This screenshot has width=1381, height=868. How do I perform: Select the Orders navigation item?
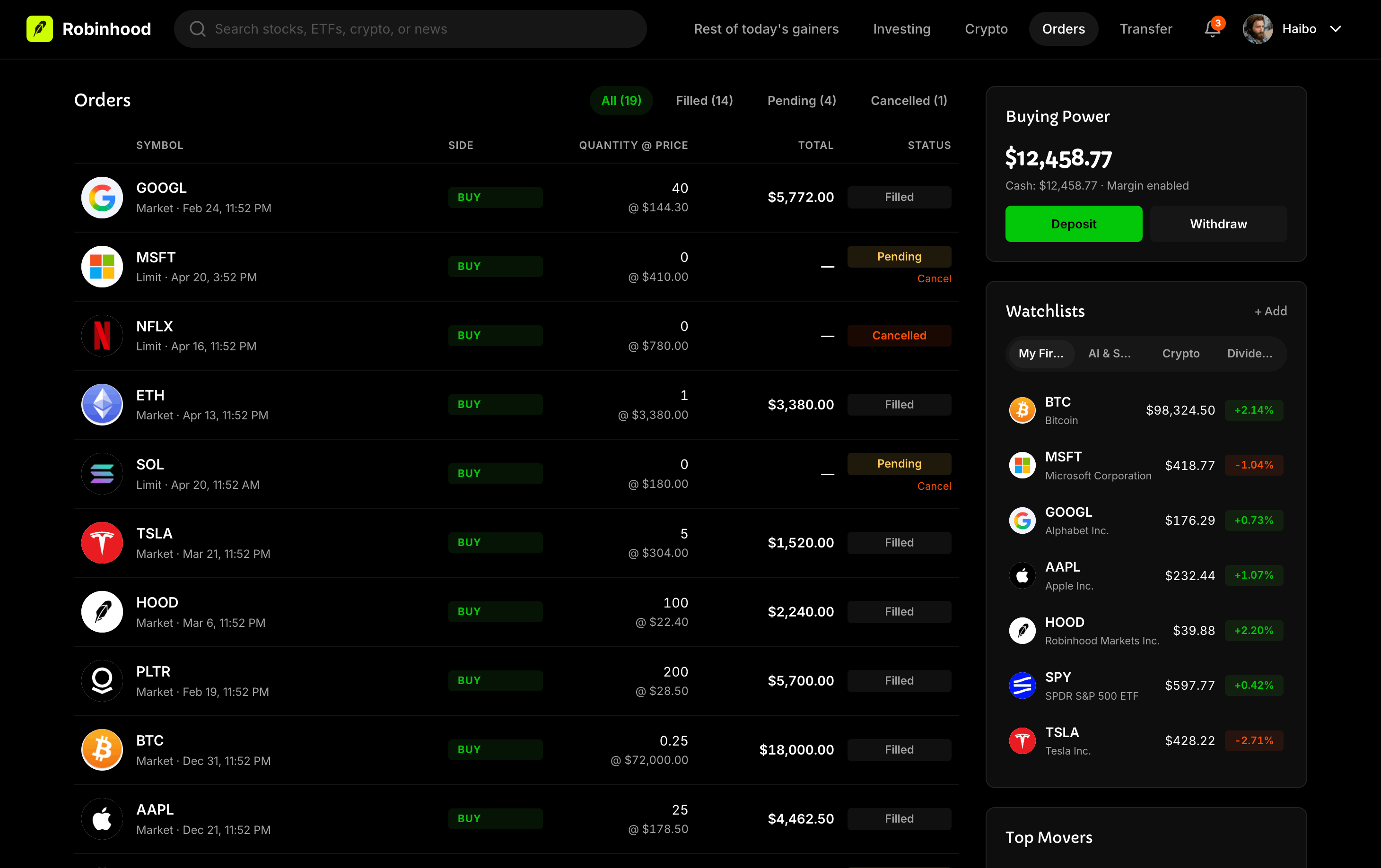(x=1063, y=29)
